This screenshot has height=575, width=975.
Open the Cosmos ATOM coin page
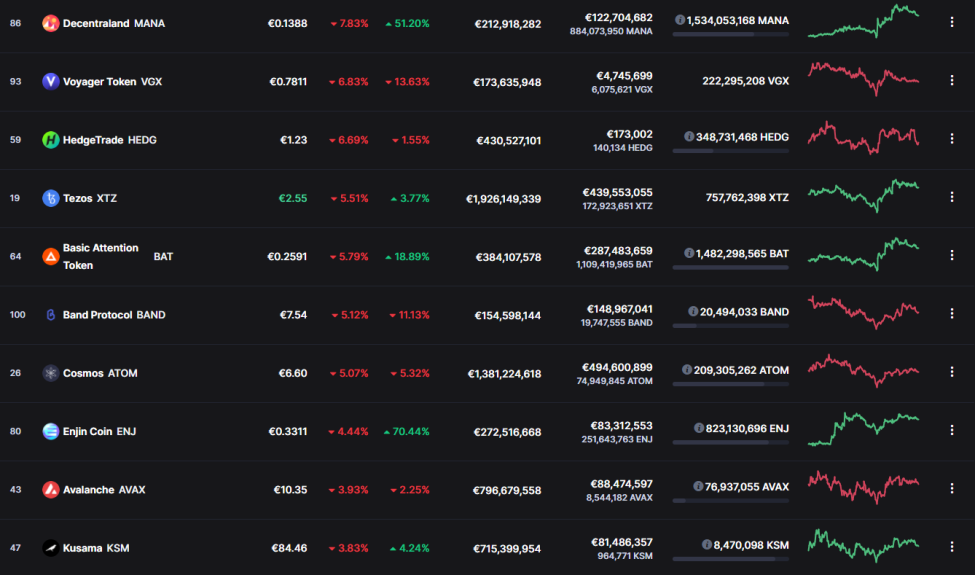(100, 373)
